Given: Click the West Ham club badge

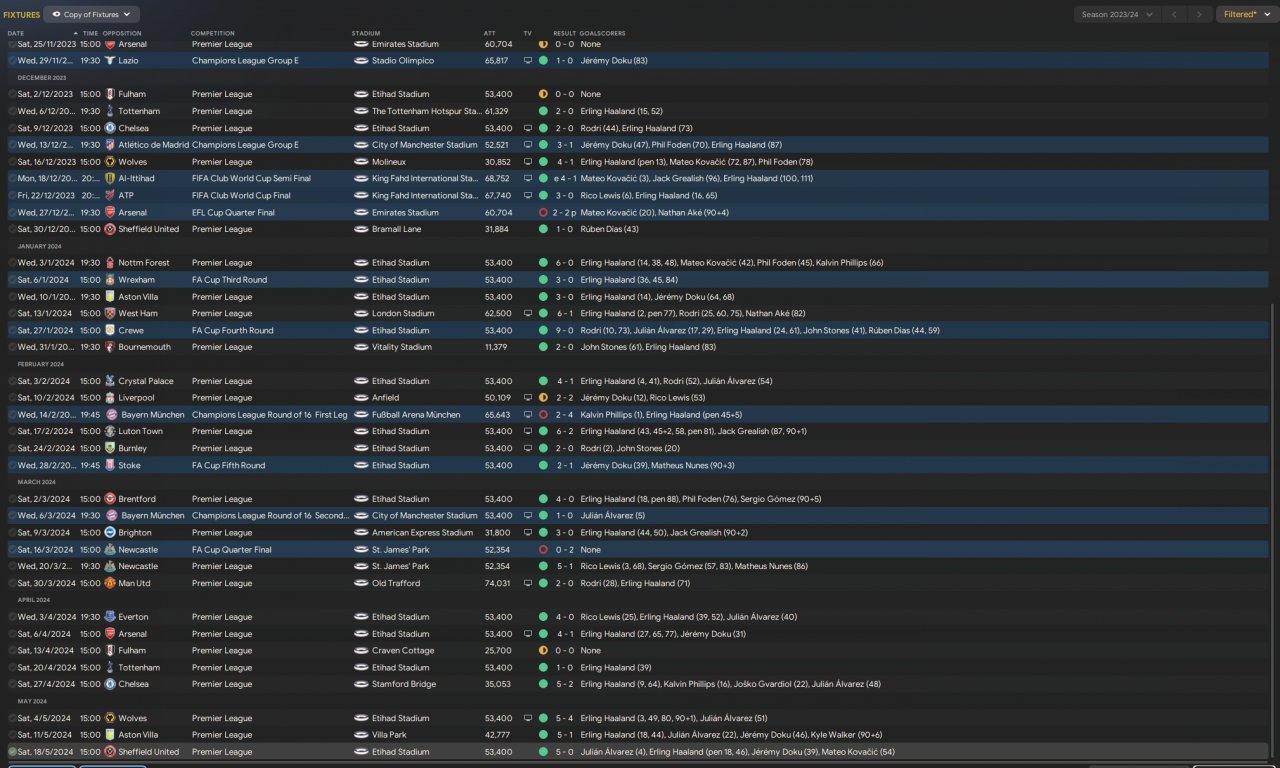Looking at the screenshot, I should pyautogui.click(x=110, y=314).
